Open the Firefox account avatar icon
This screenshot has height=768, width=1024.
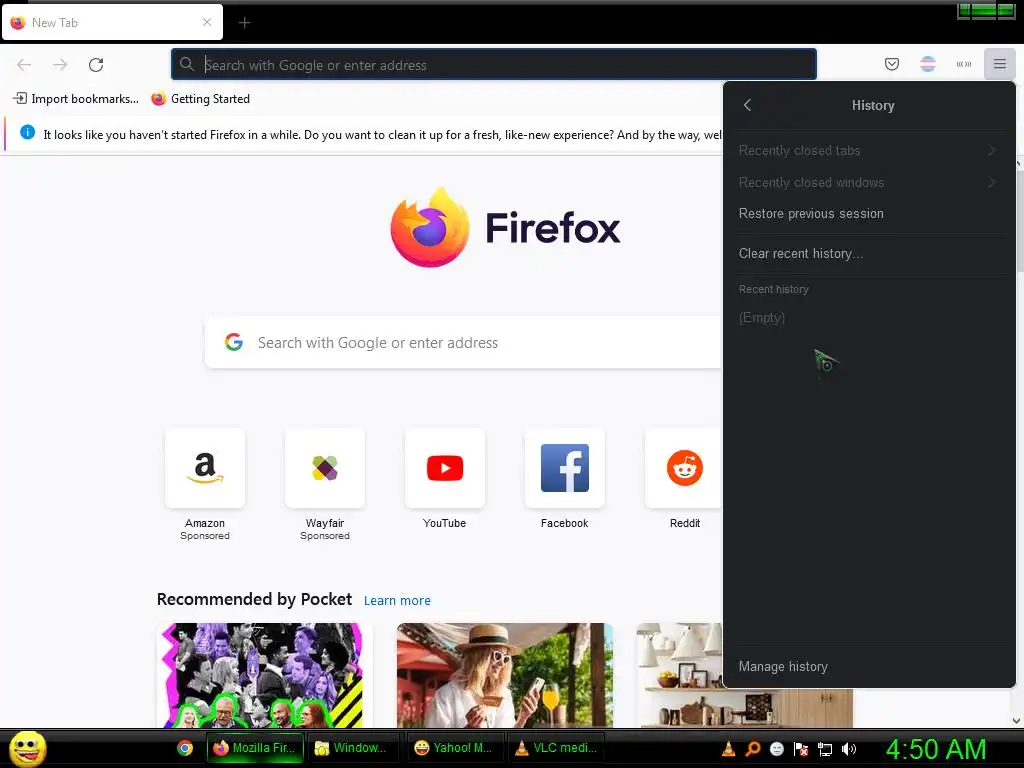click(927, 64)
